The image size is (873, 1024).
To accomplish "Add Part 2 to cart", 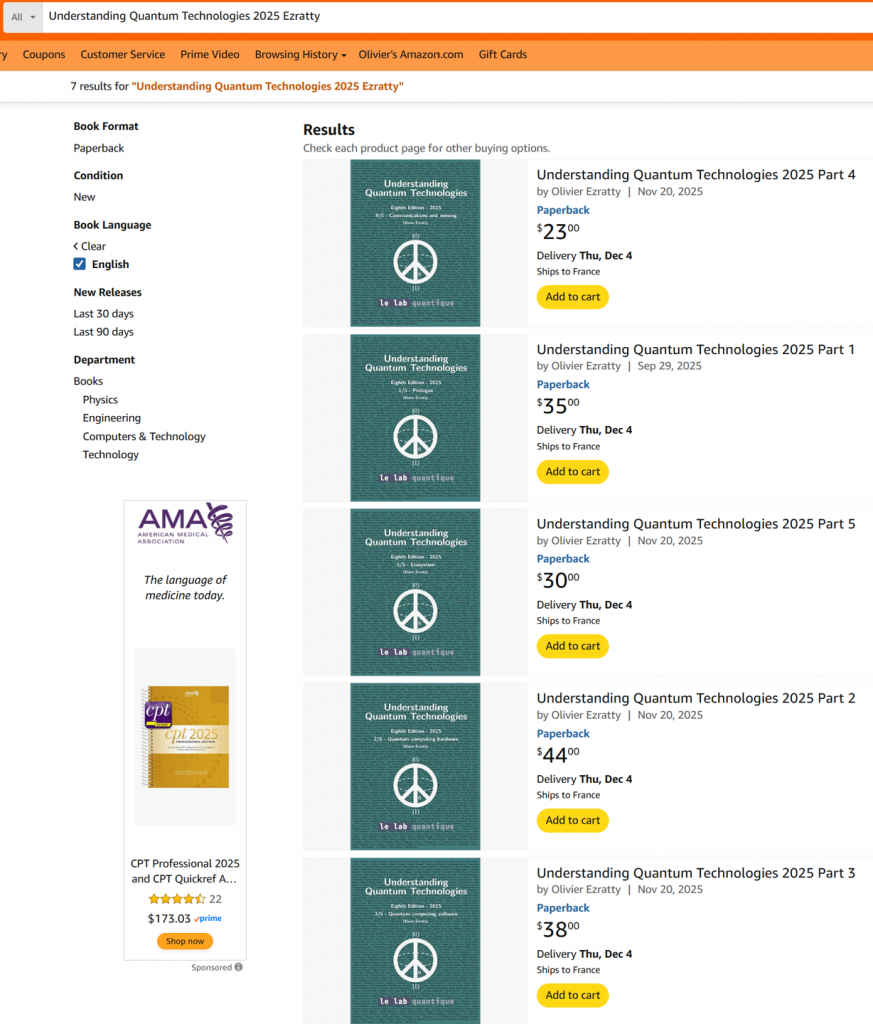I will pos(573,821).
